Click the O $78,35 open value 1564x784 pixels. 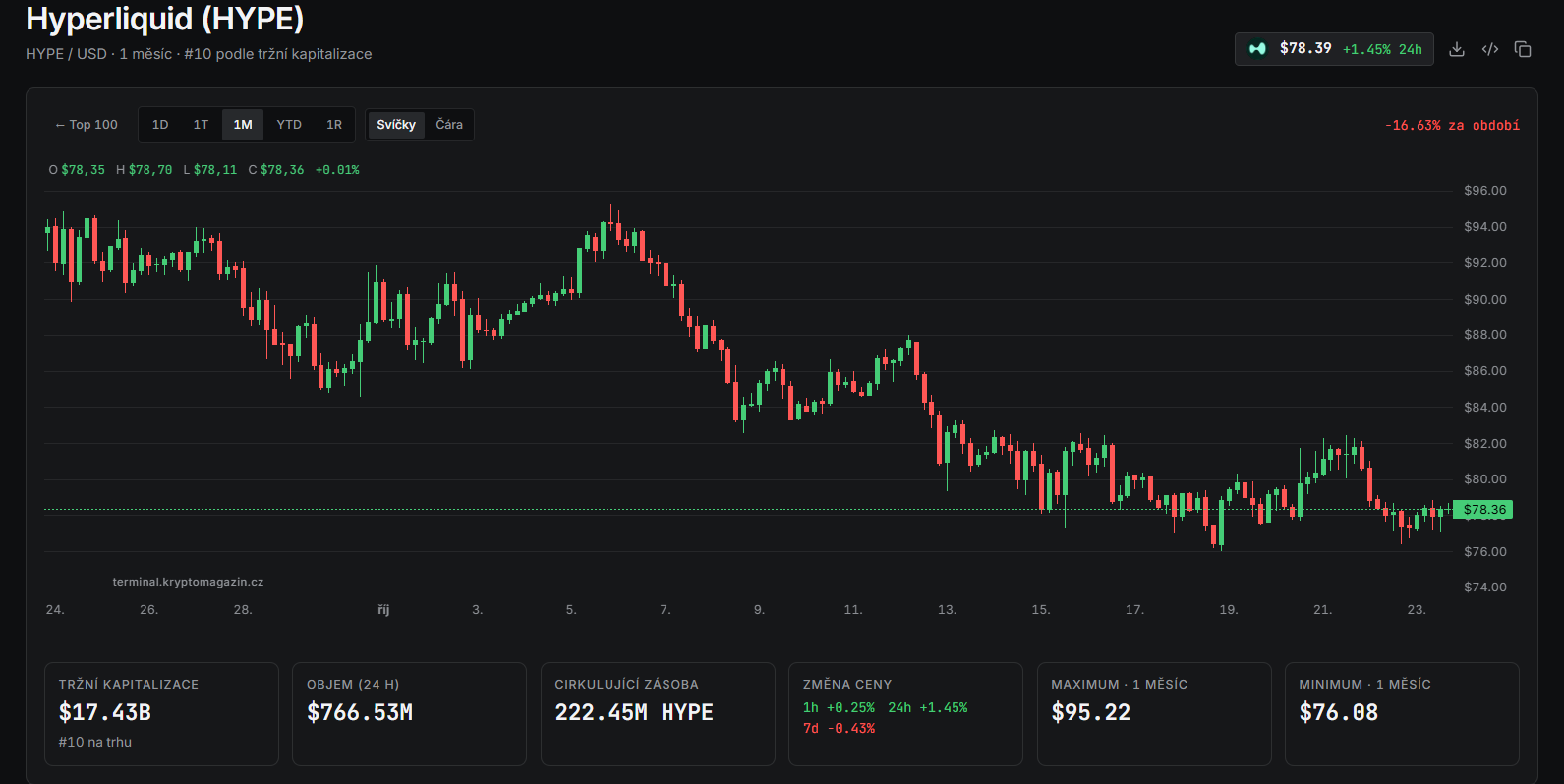tap(77, 170)
